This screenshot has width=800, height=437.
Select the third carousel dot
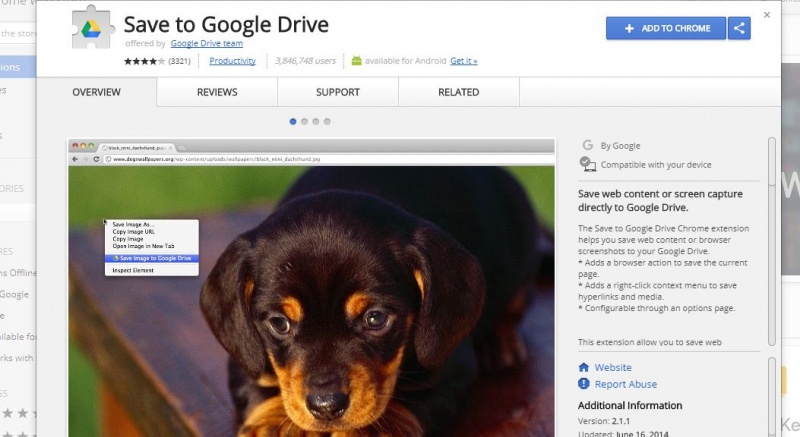[316, 121]
